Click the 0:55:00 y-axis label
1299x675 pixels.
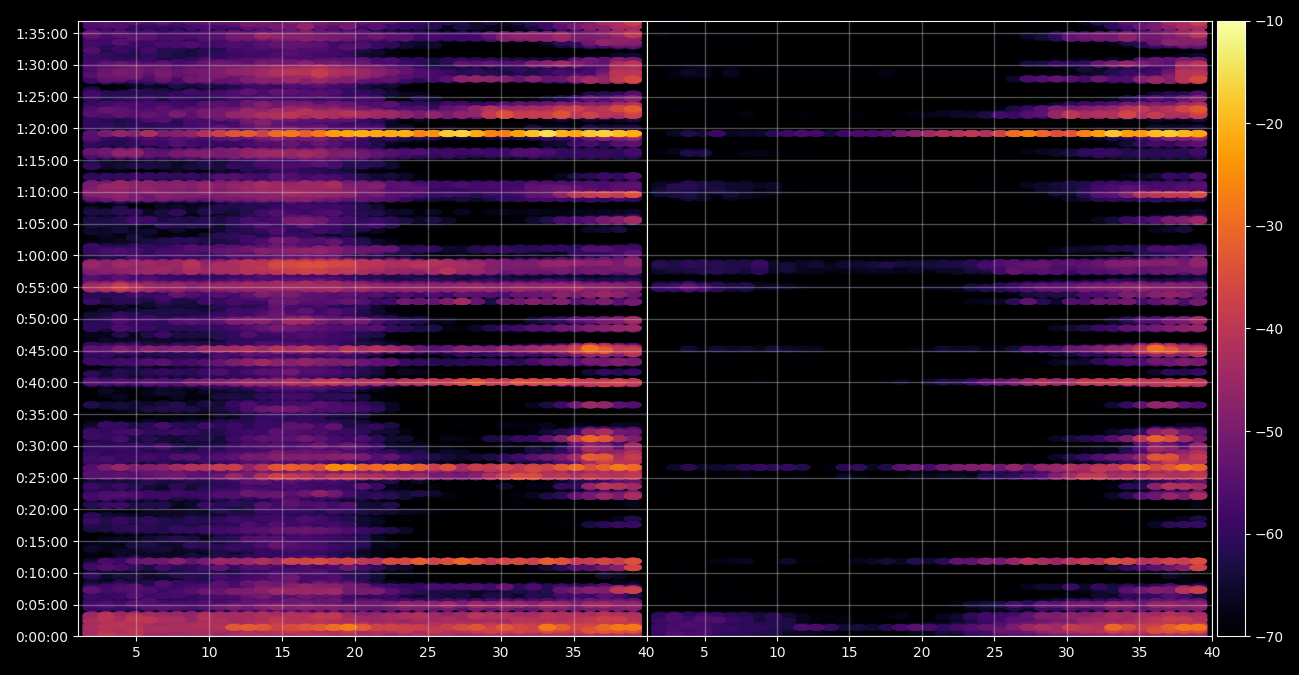coord(42,288)
